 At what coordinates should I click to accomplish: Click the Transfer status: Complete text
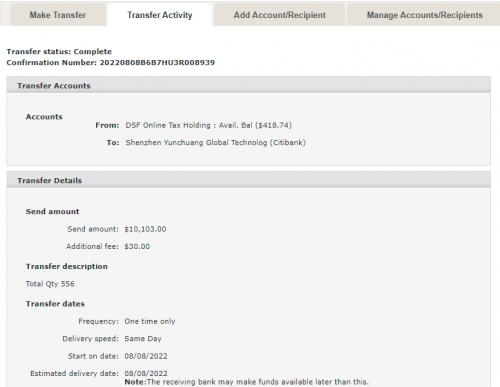59,52
